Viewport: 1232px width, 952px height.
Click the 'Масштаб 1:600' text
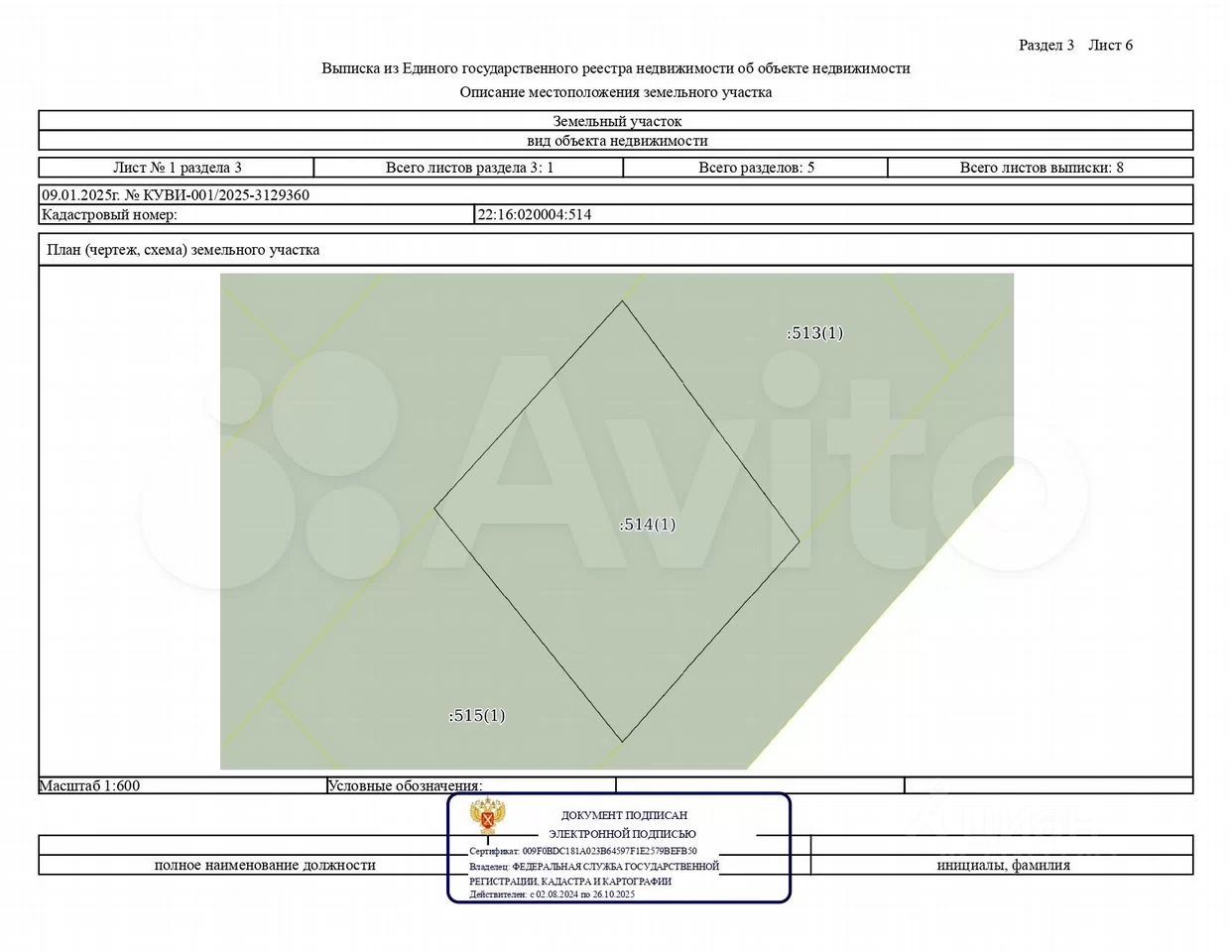(89, 785)
